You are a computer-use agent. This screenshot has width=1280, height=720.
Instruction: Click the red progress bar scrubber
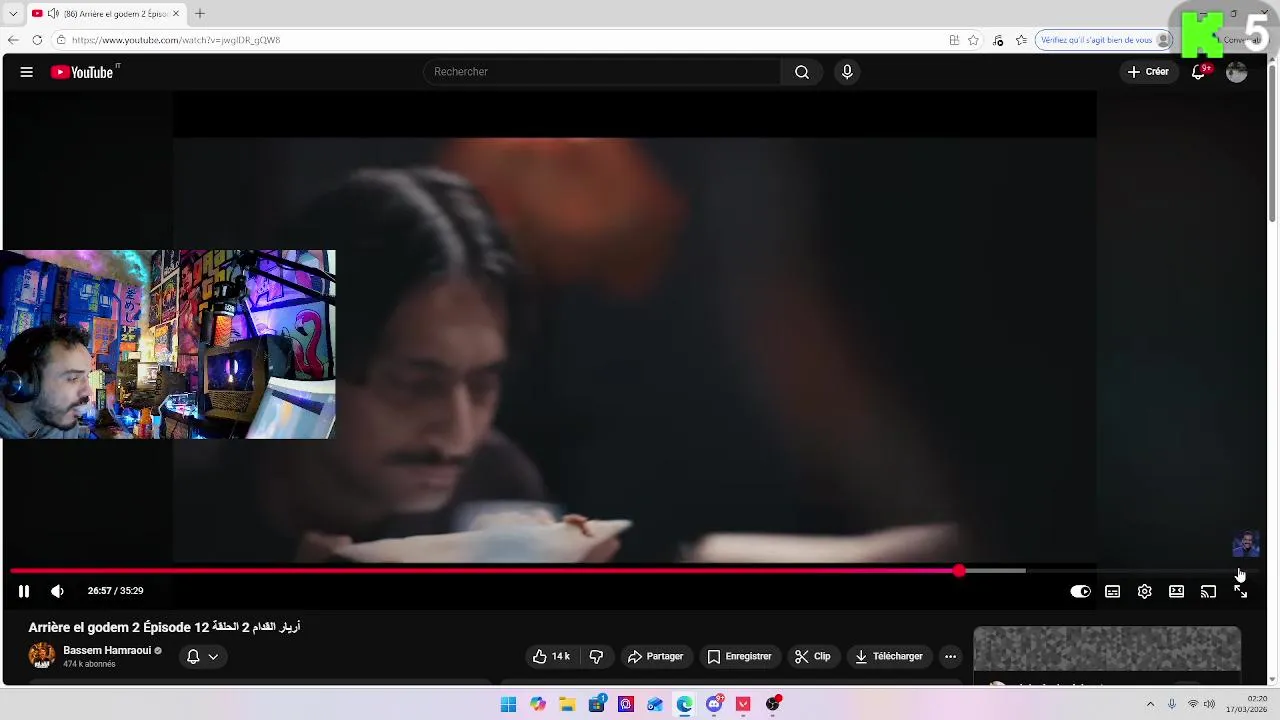pyautogui.click(x=959, y=571)
